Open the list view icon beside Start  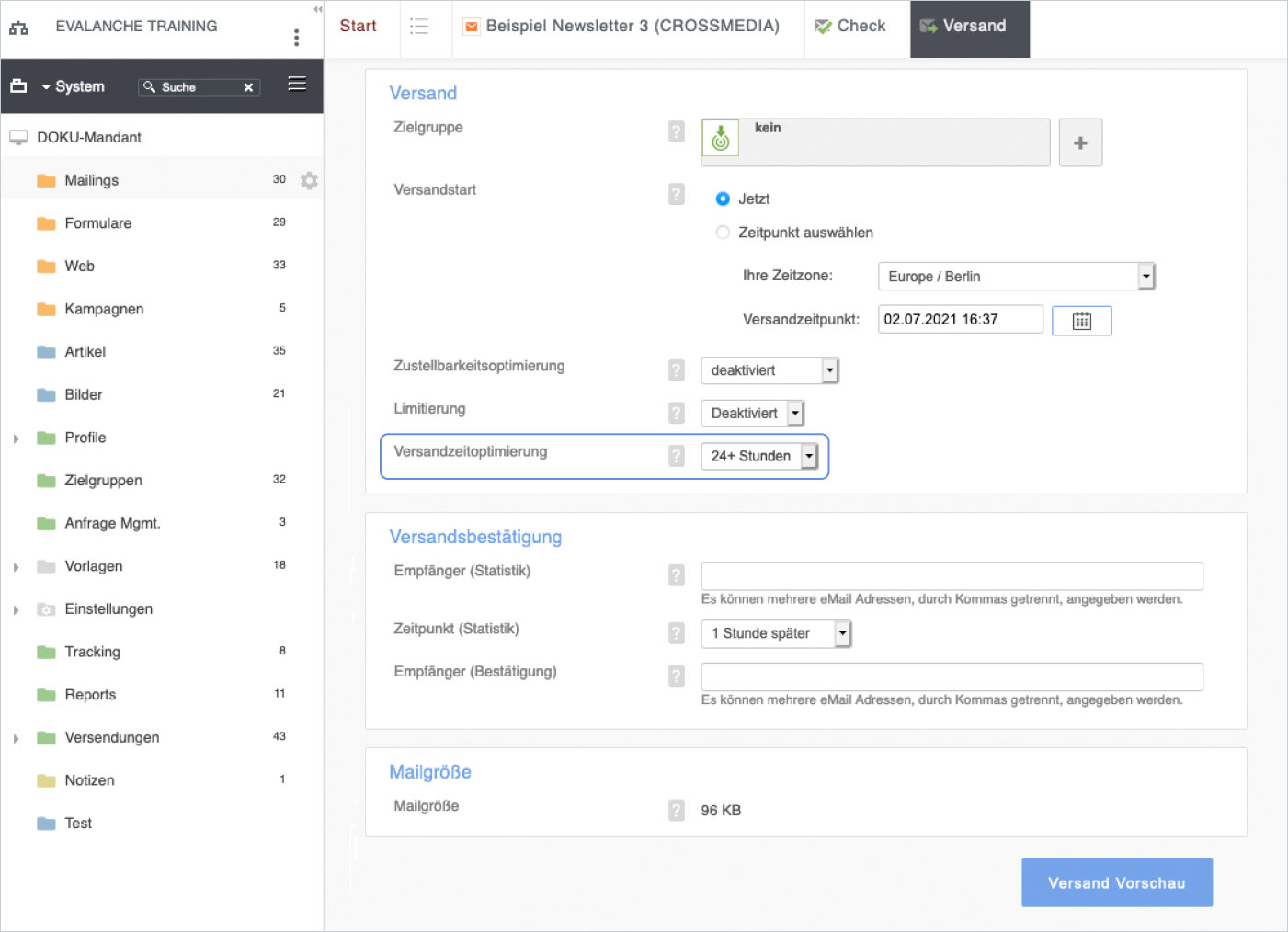(419, 27)
